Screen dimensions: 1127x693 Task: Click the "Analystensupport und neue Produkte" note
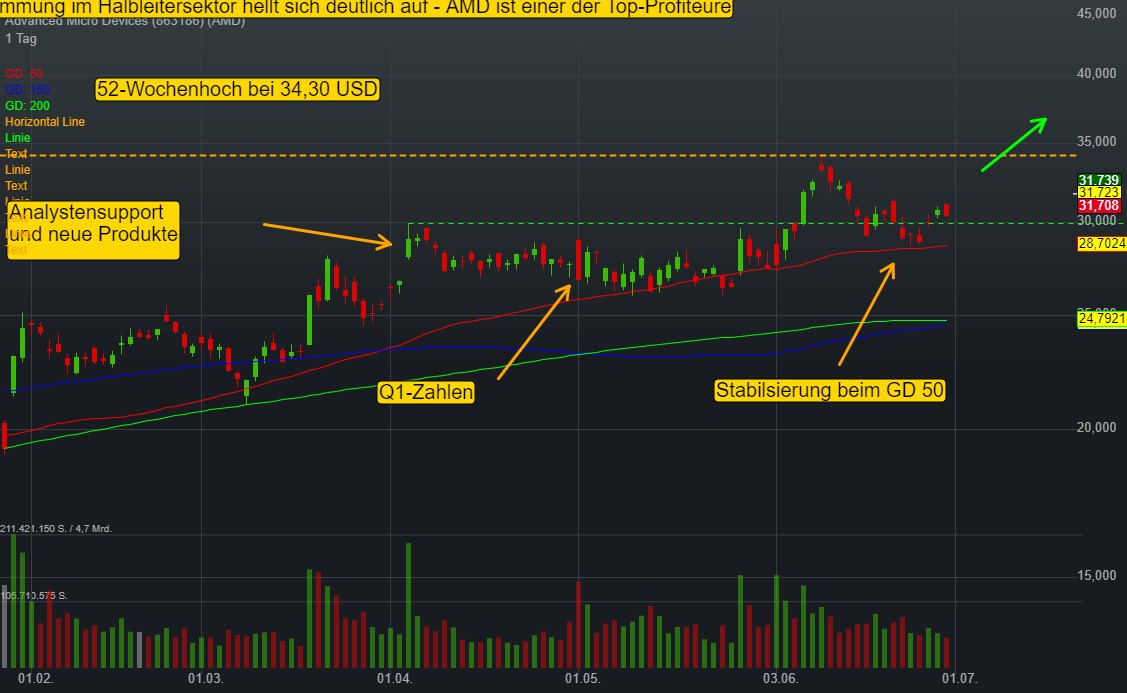click(x=93, y=230)
